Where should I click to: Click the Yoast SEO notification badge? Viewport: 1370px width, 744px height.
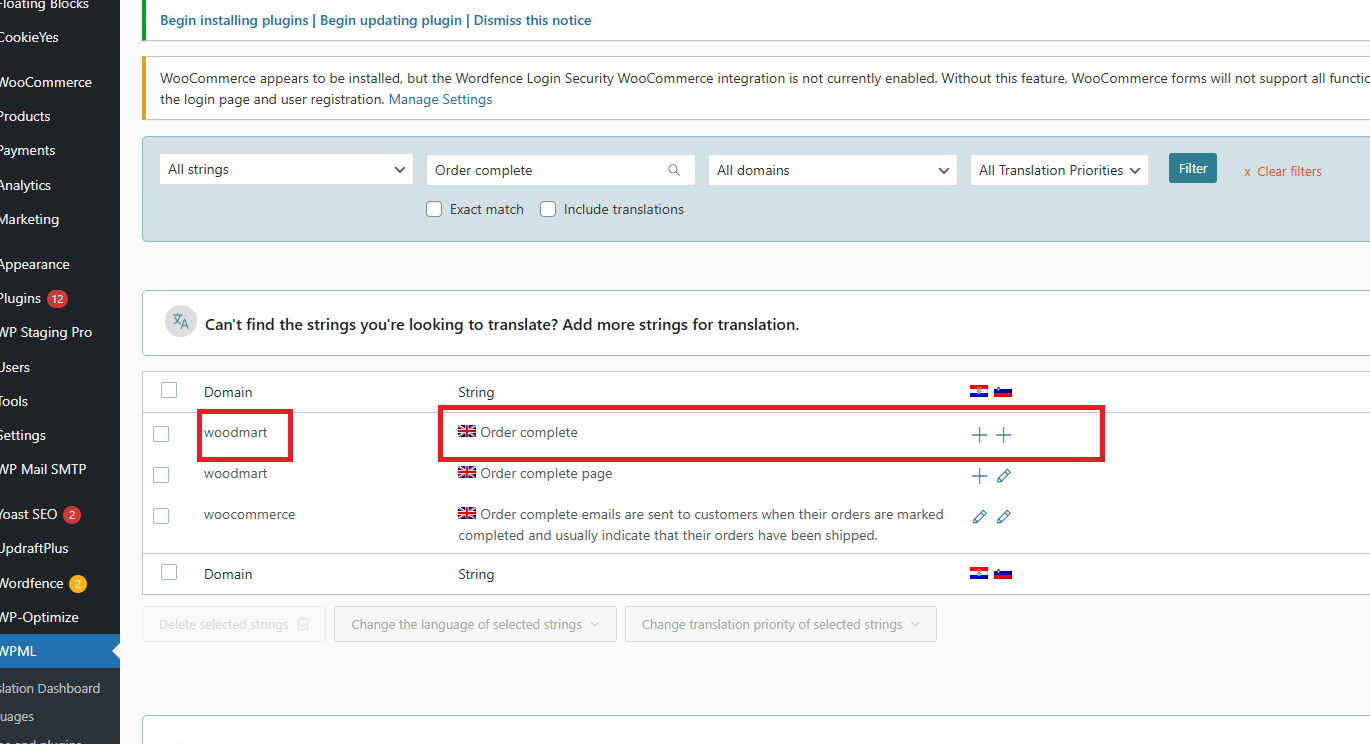coord(72,515)
